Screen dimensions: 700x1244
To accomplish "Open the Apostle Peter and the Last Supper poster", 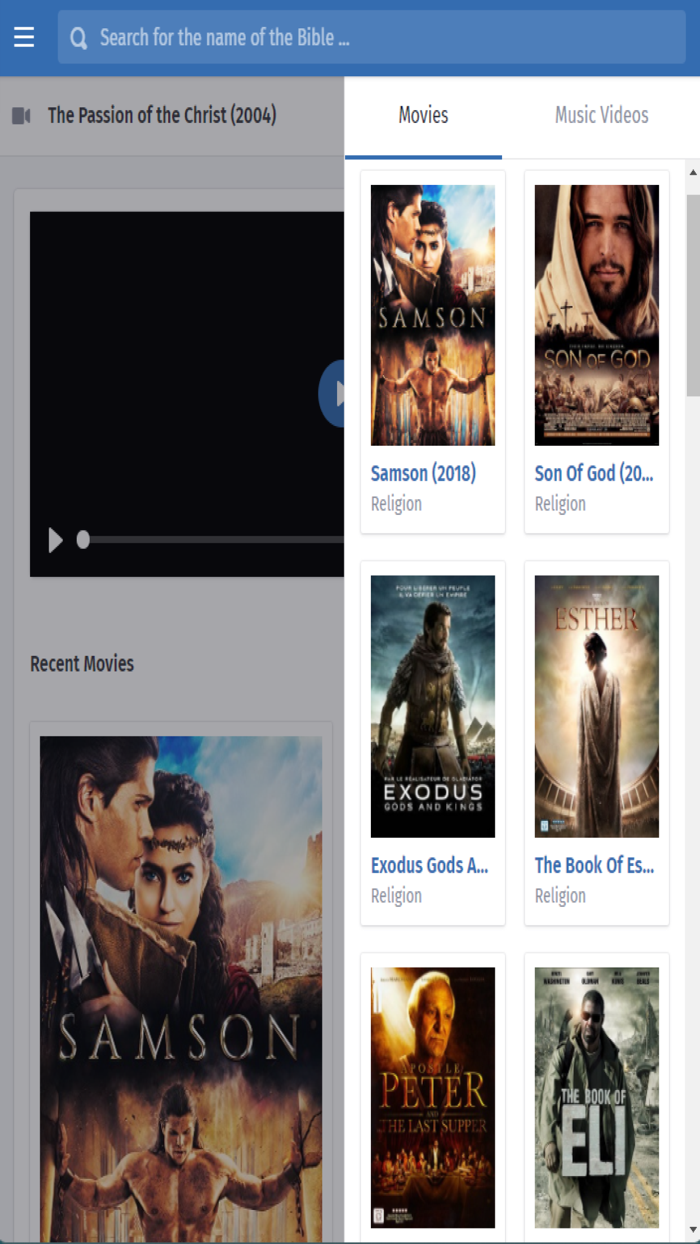I will tap(433, 1097).
